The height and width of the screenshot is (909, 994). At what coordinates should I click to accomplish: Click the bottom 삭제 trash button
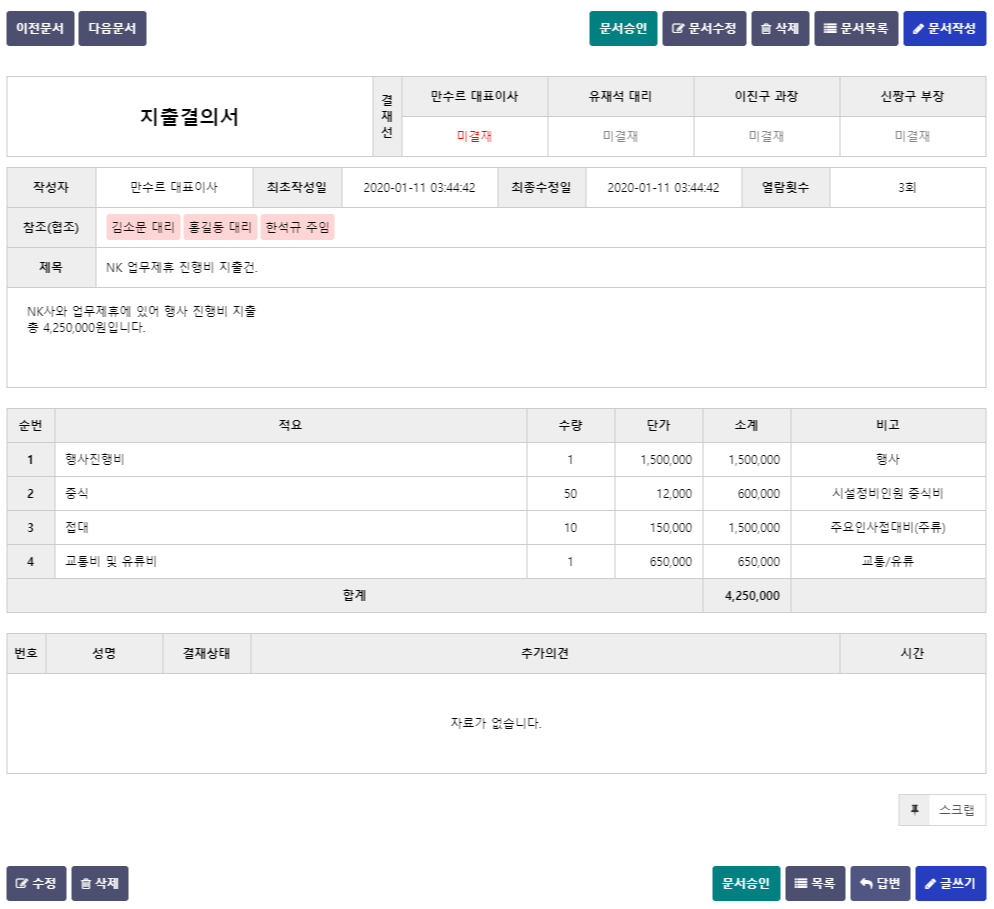pyautogui.click(x=99, y=884)
